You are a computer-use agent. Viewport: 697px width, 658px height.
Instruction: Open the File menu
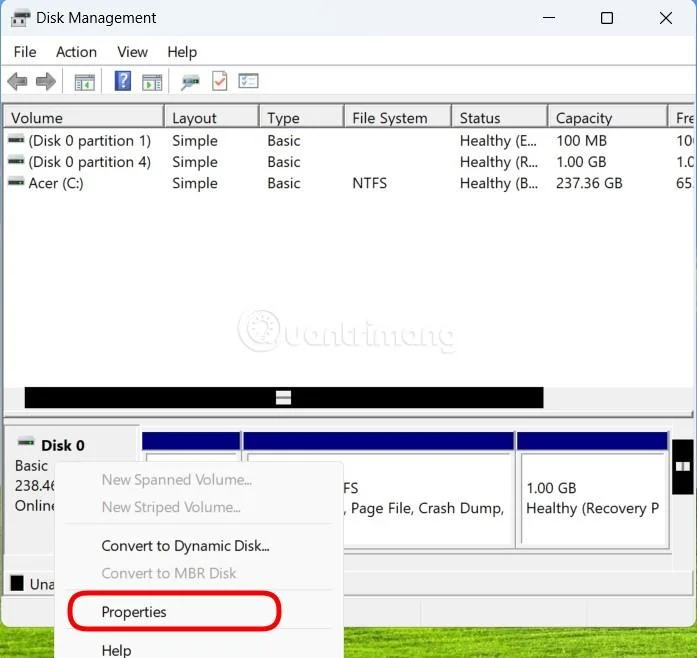[25, 52]
